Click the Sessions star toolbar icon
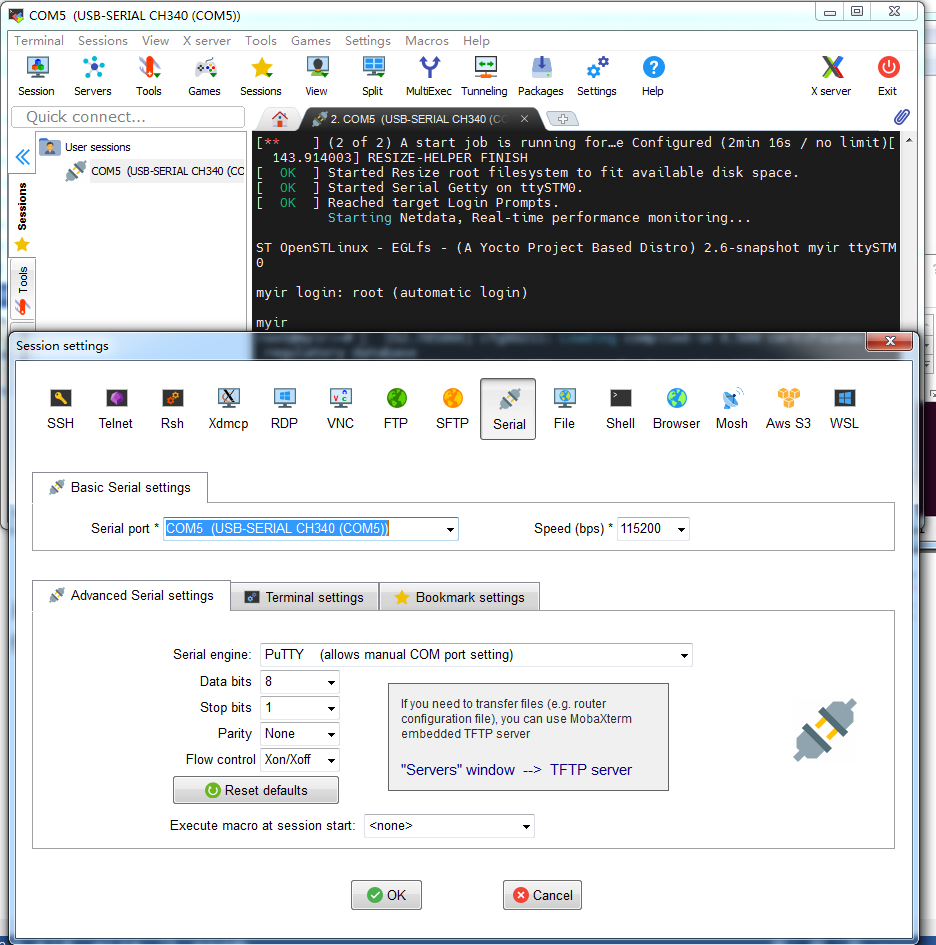The width and height of the screenshot is (936, 945). pos(261,76)
